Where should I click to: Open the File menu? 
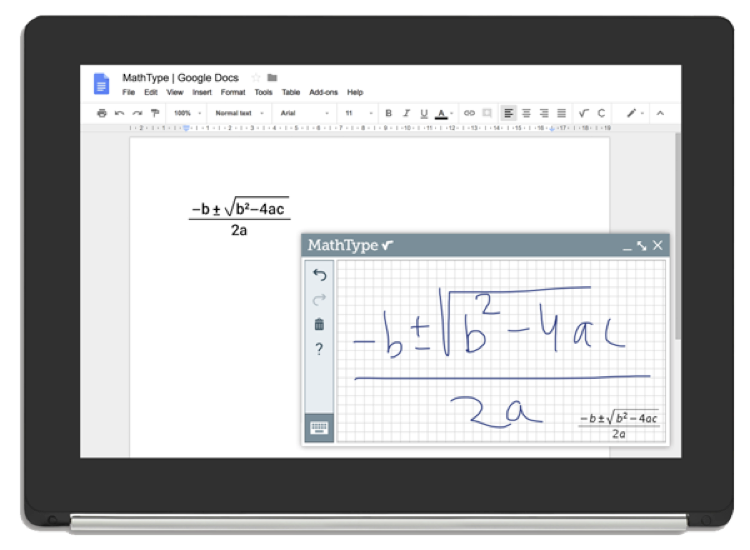point(128,92)
